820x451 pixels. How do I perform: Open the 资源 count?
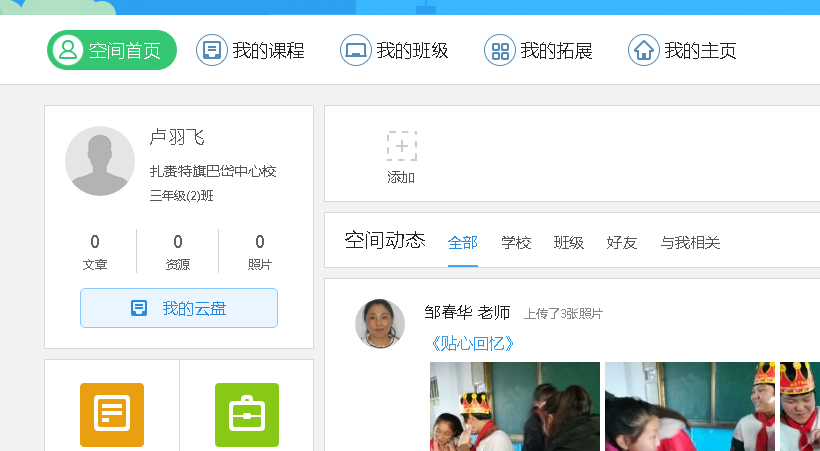tap(178, 251)
